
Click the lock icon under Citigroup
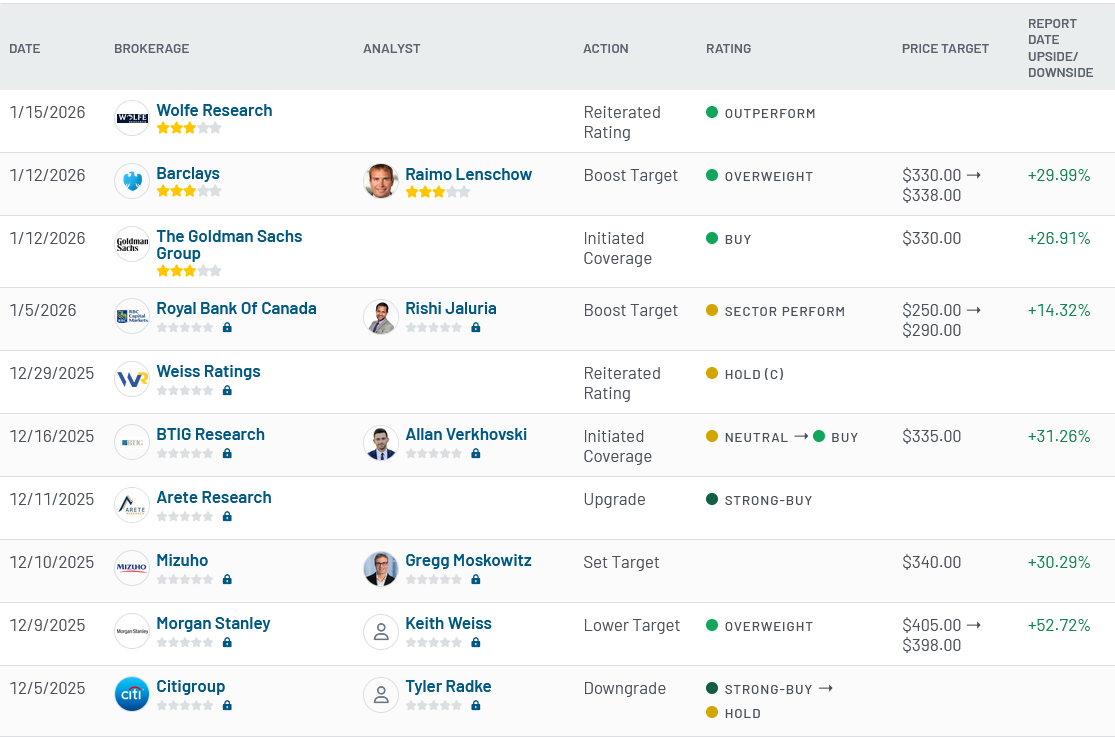(227, 705)
